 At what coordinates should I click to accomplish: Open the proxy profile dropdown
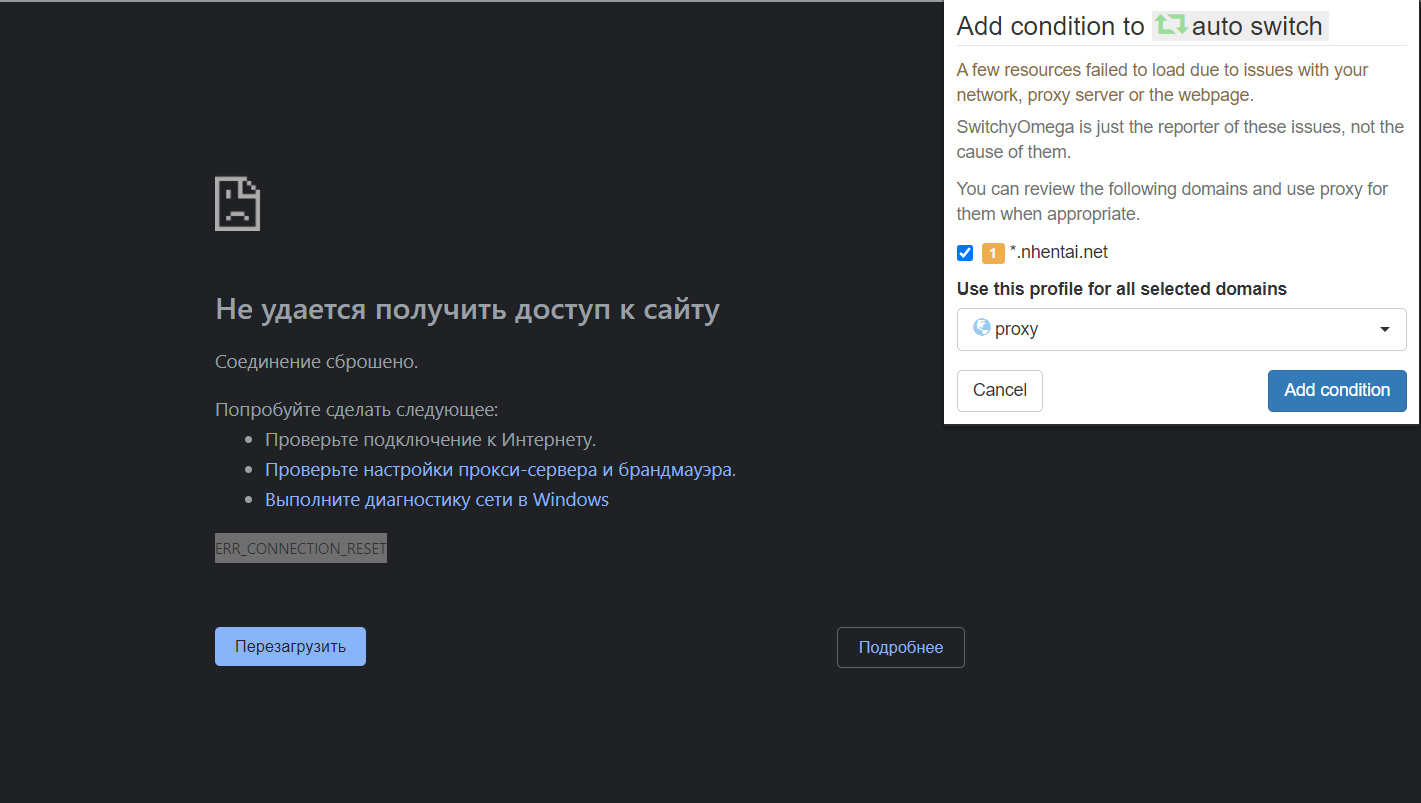[x=1181, y=329]
